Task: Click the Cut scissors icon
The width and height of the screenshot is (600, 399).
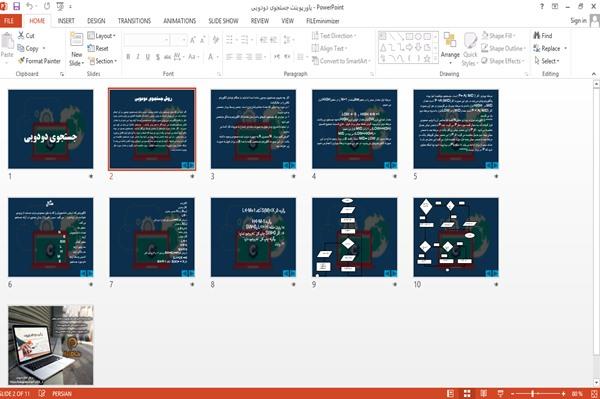Action: (x=21, y=35)
